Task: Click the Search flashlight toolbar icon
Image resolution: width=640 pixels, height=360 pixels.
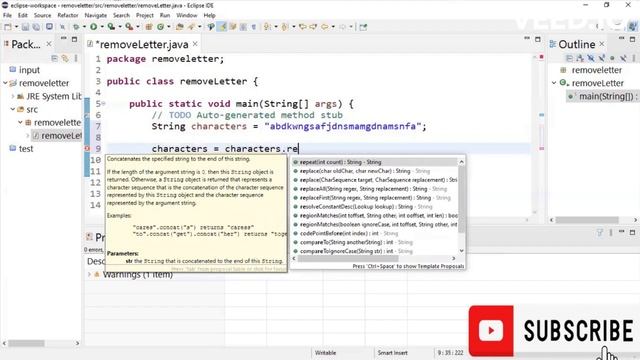Action: (x=191, y=27)
